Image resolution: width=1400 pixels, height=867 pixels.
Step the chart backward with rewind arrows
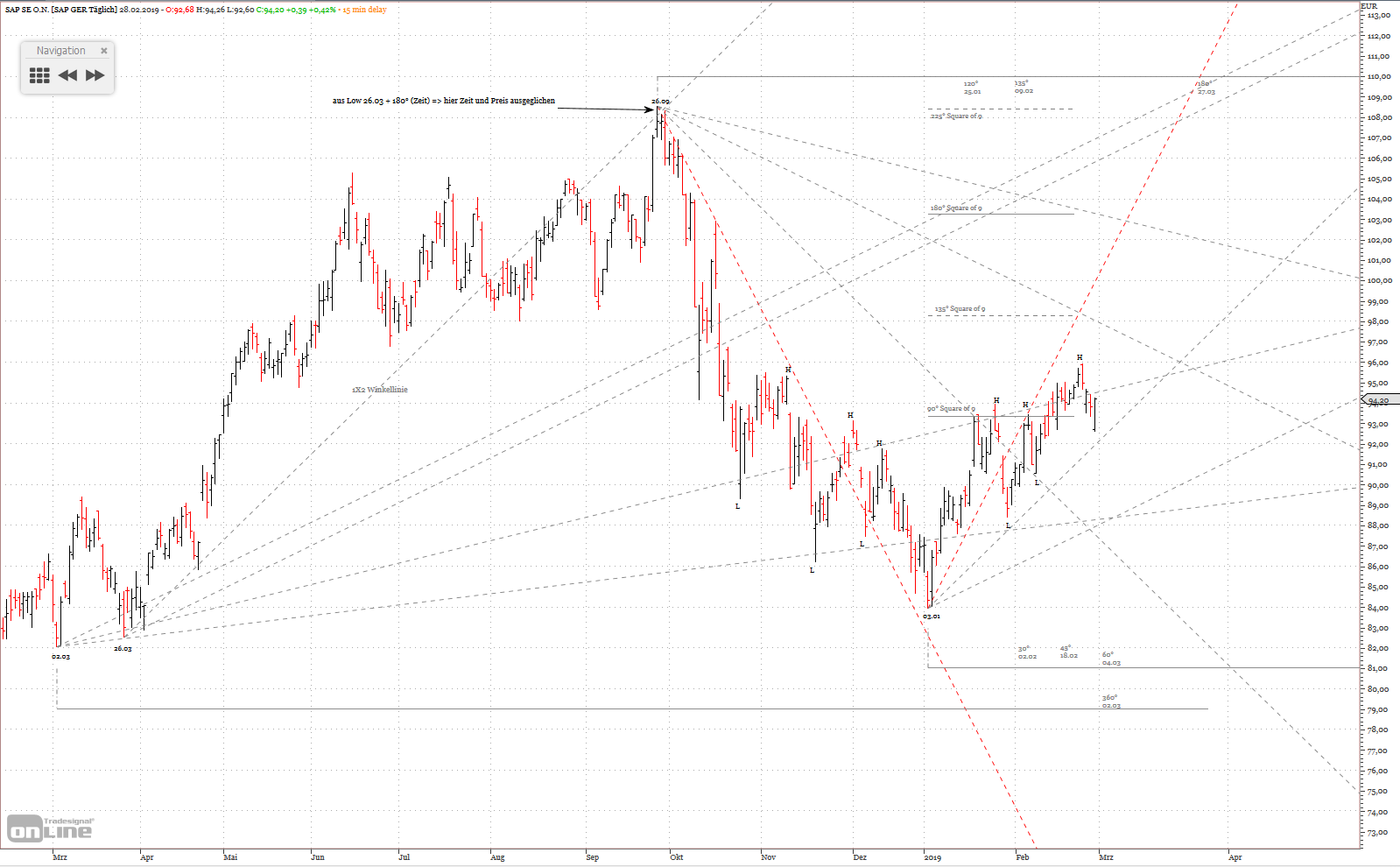67,75
